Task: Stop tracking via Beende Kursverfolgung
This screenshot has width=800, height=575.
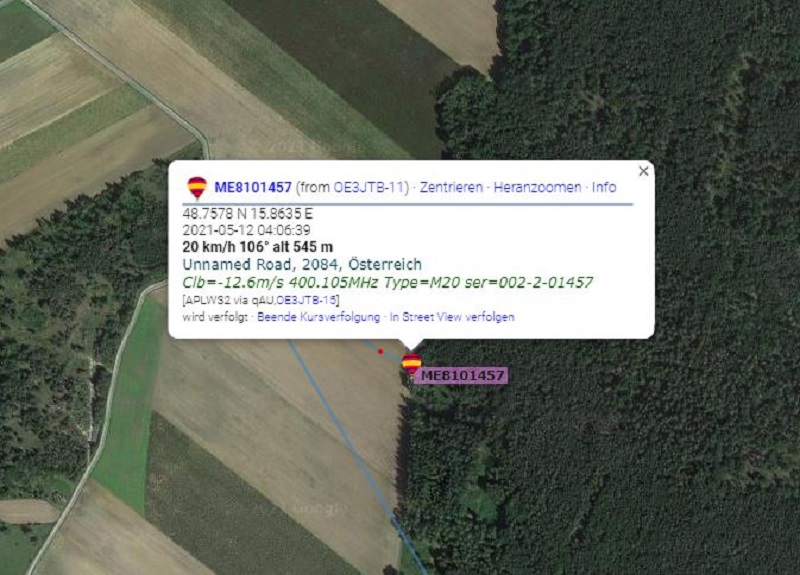Action: coord(318,317)
